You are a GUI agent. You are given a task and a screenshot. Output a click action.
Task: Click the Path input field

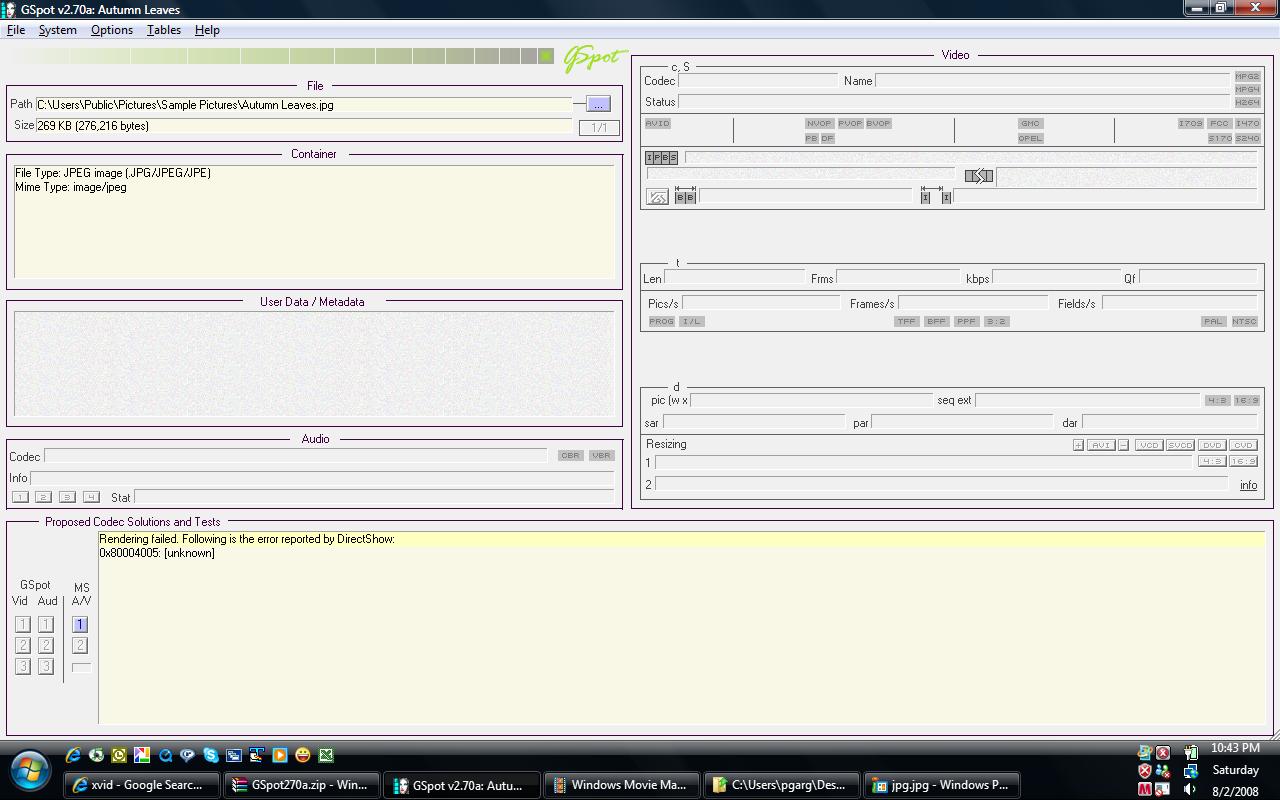point(304,104)
